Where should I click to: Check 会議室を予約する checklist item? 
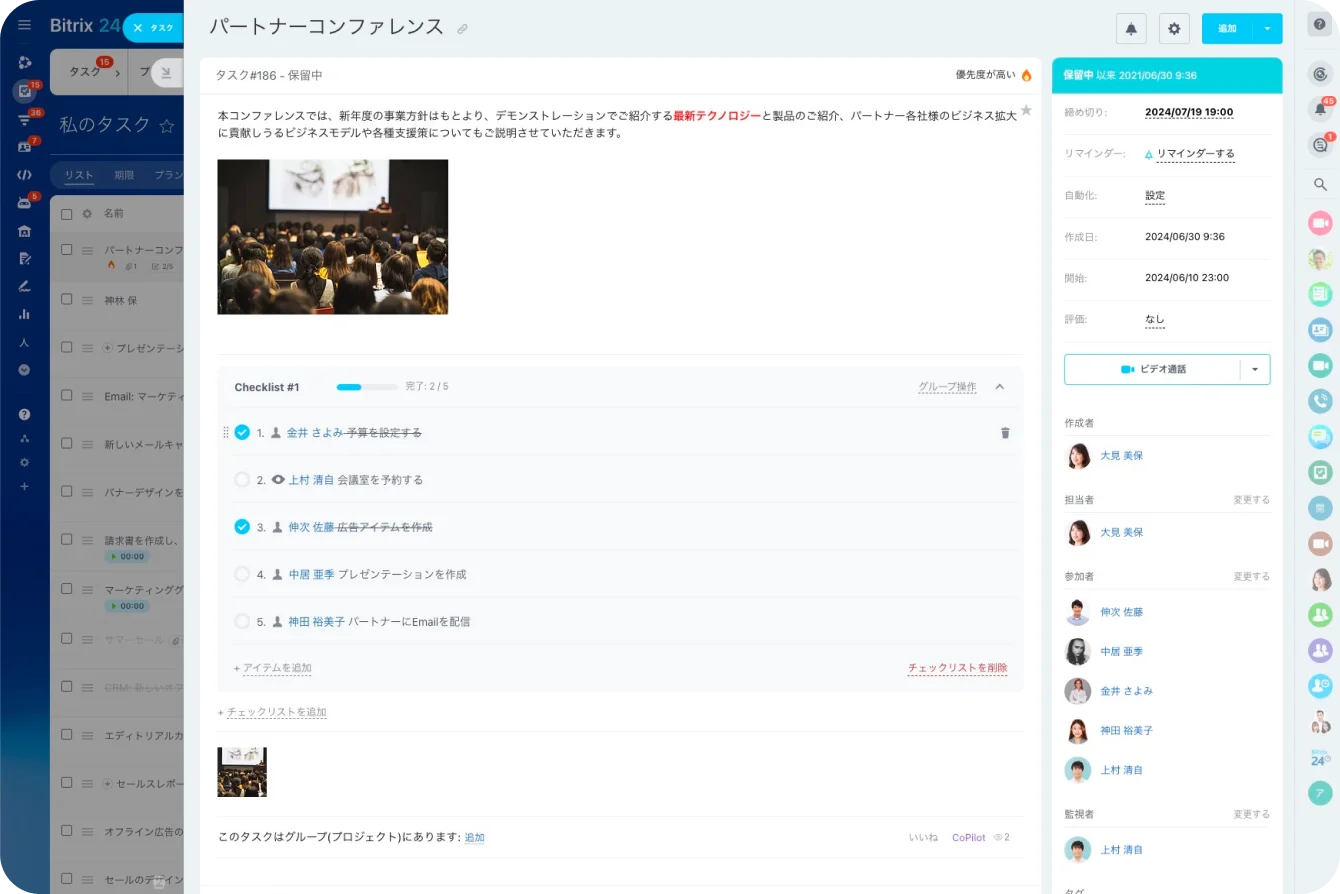[x=242, y=480]
